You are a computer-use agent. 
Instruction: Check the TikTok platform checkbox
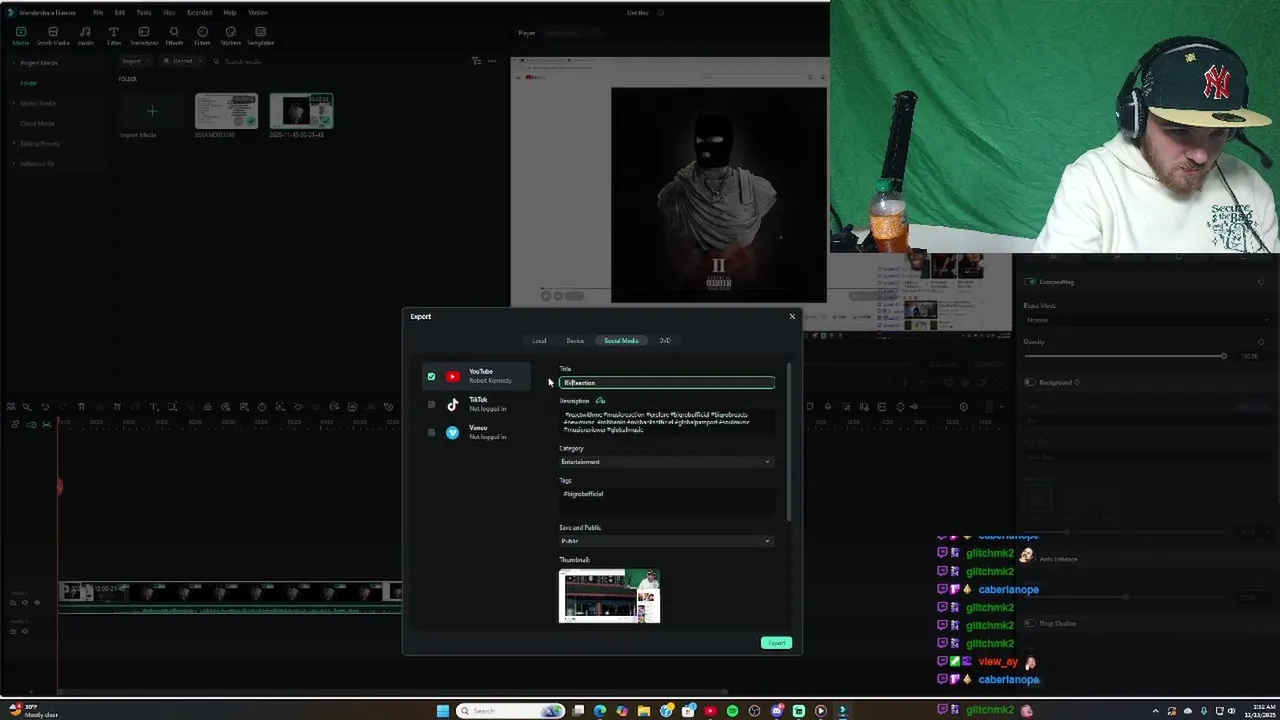[x=431, y=404]
